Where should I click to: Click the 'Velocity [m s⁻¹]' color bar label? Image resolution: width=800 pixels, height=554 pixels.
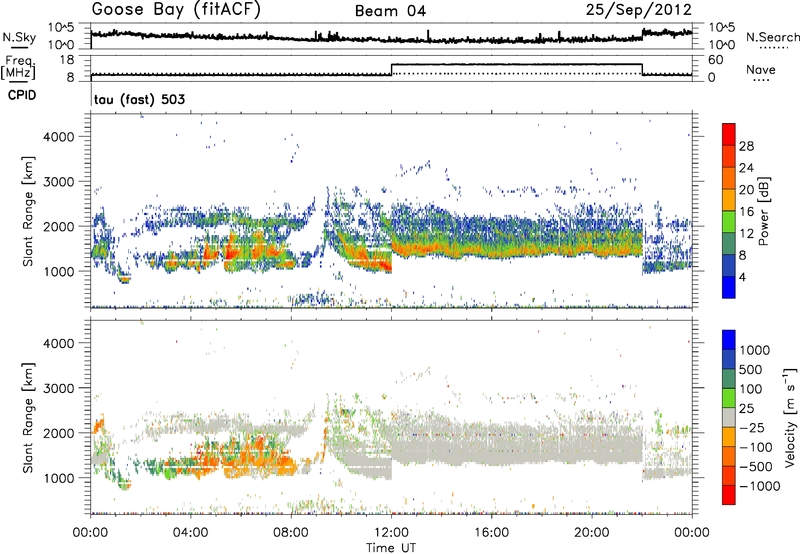click(790, 417)
